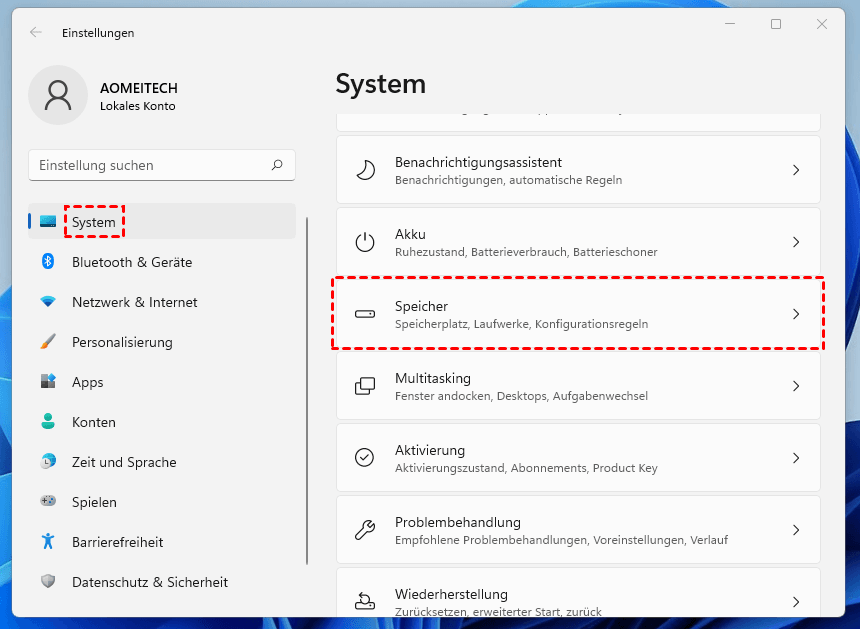Go to Zeit und Sprache
The height and width of the screenshot is (629, 860).
click(x=124, y=462)
